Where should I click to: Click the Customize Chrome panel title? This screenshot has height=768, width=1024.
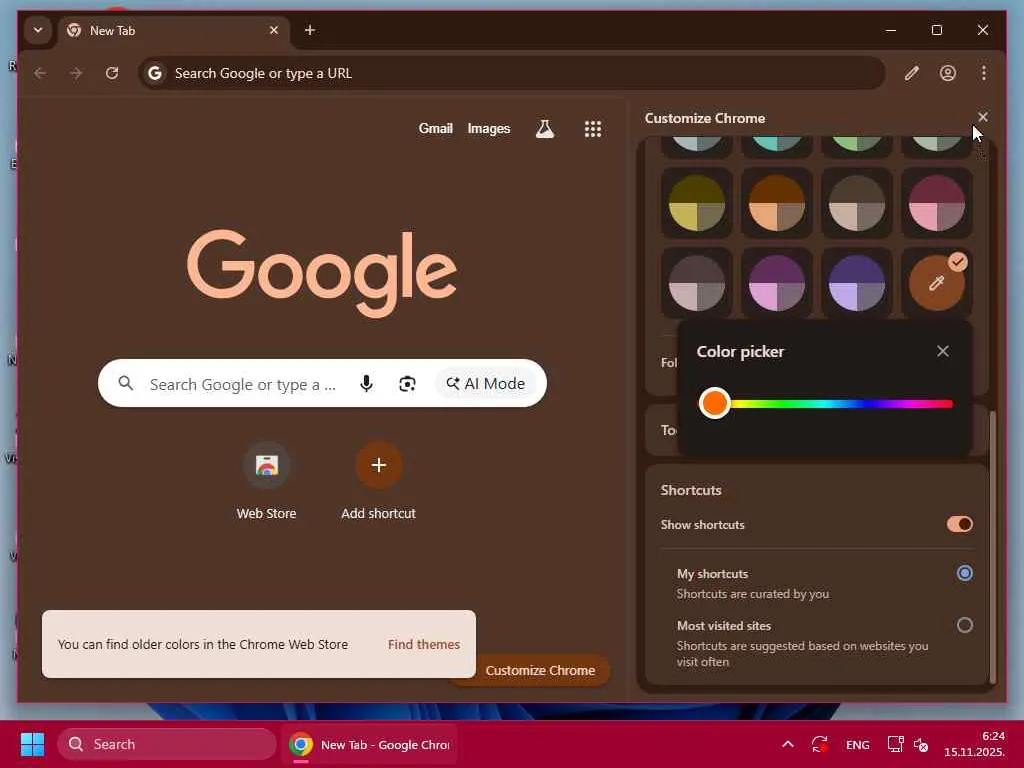click(x=705, y=118)
